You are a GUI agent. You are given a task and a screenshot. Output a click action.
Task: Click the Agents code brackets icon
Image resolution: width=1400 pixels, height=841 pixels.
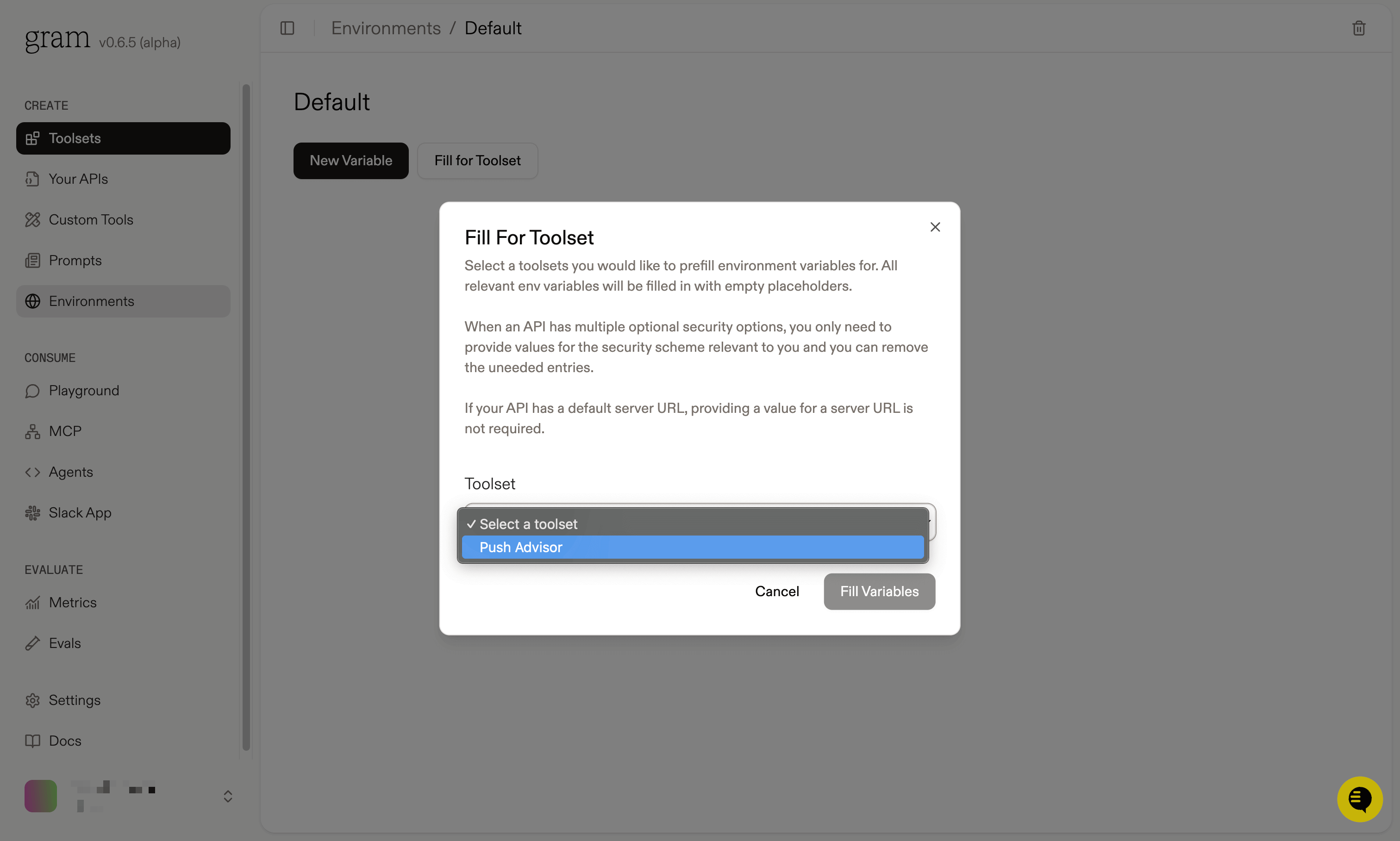click(x=32, y=472)
